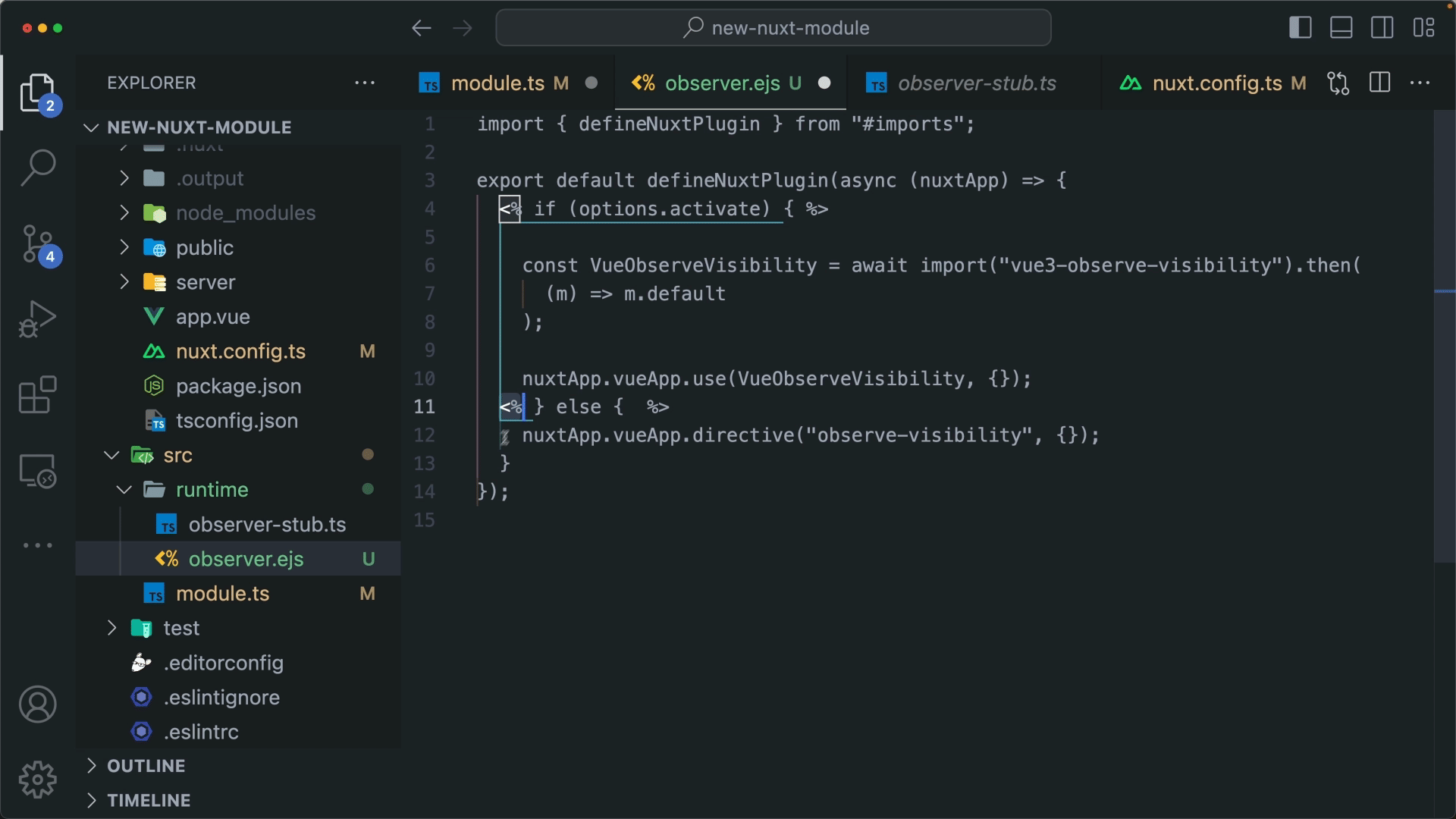Expand the .output folder
The height and width of the screenshot is (819, 1456).
[x=239, y=178]
